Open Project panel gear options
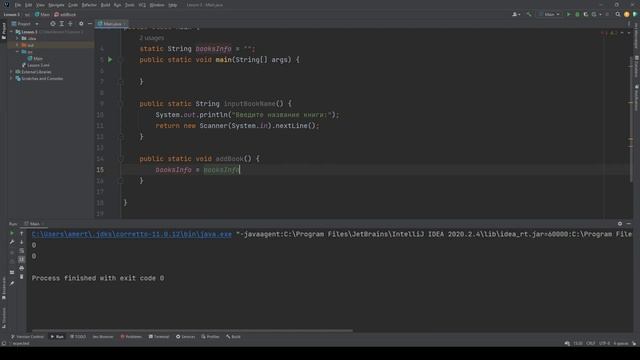 [x=81, y=24]
